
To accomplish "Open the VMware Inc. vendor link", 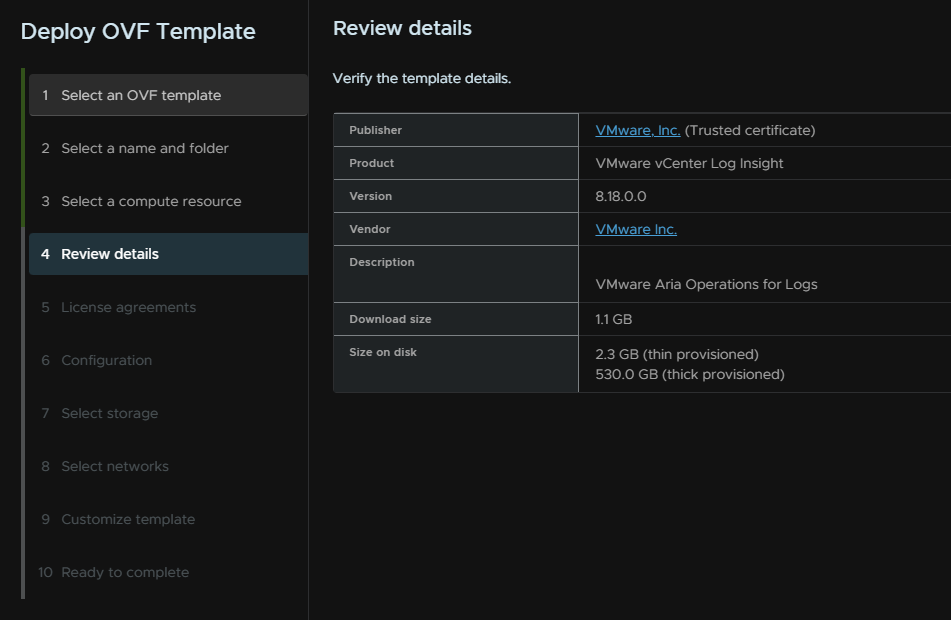I will click(x=636, y=229).
